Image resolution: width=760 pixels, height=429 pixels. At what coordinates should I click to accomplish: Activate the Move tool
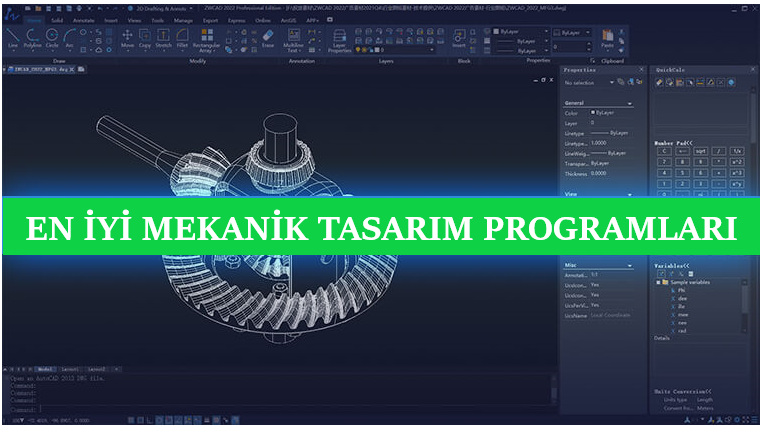click(x=127, y=37)
